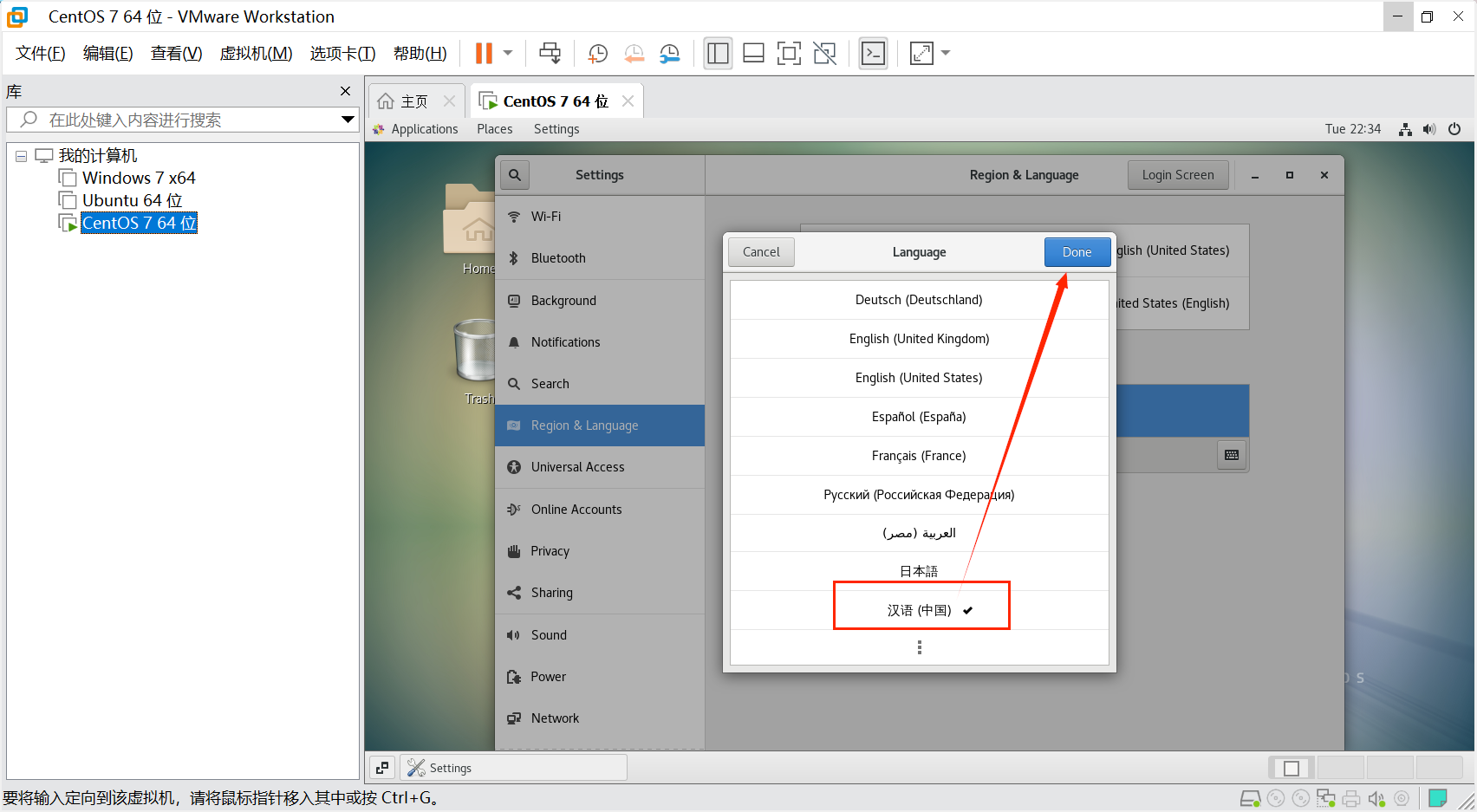Open Power settings panel
Image resolution: width=1477 pixels, height=812 pixels.
(600, 677)
